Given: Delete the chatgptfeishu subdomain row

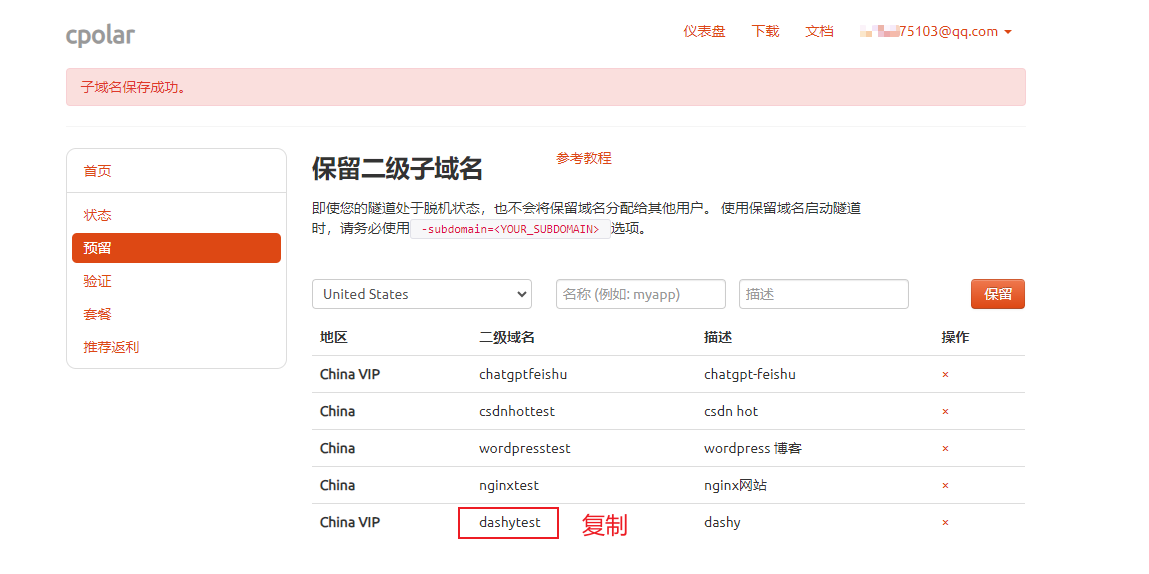Looking at the screenshot, I should (945, 375).
